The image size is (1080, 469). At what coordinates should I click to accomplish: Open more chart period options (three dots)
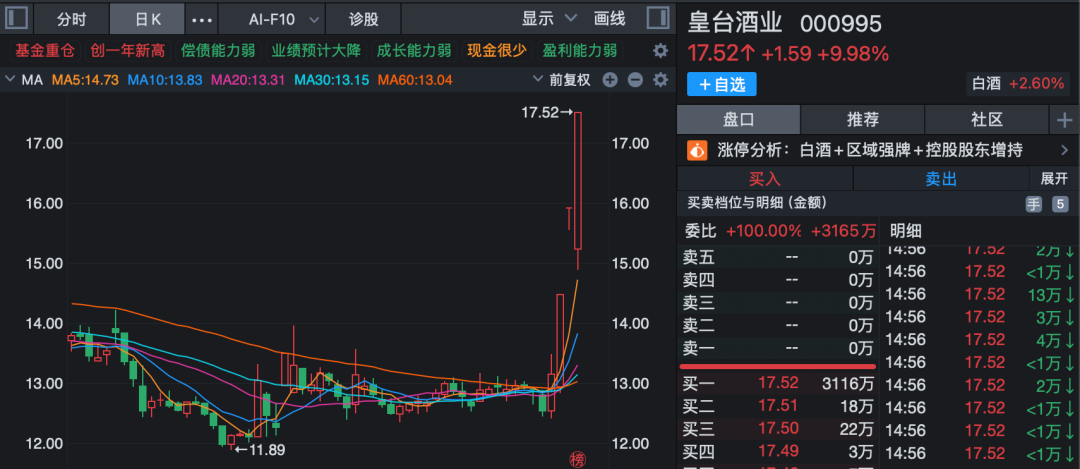(x=202, y=19)
